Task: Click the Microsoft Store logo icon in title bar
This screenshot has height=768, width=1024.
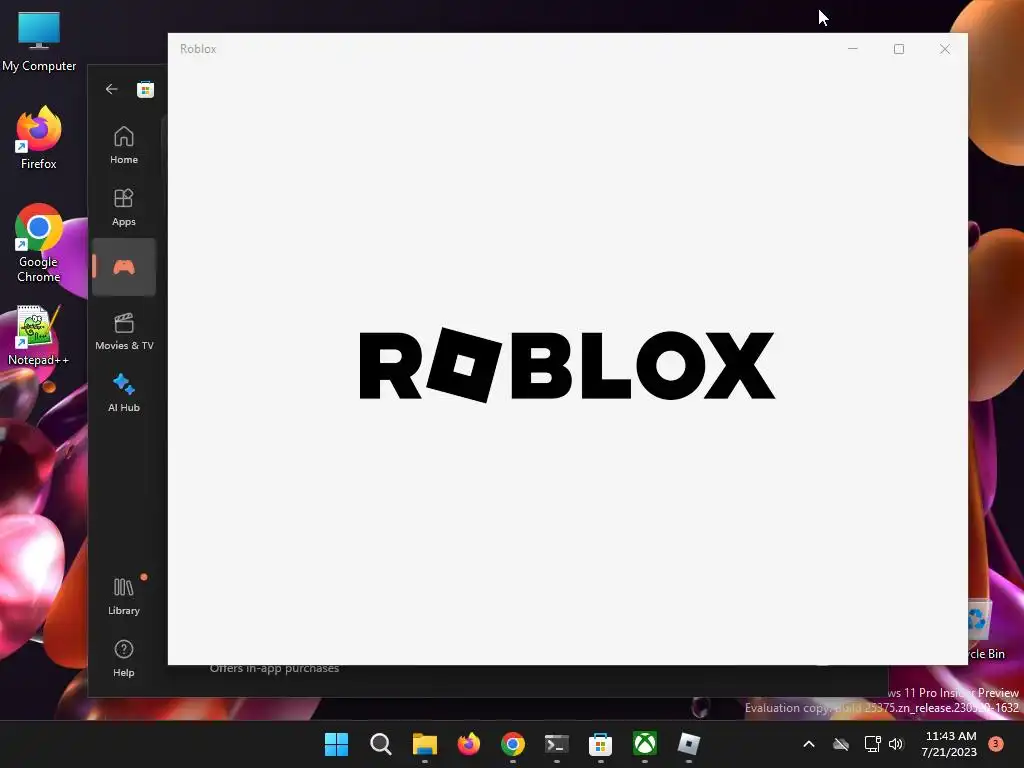Action: click(145, 89)
